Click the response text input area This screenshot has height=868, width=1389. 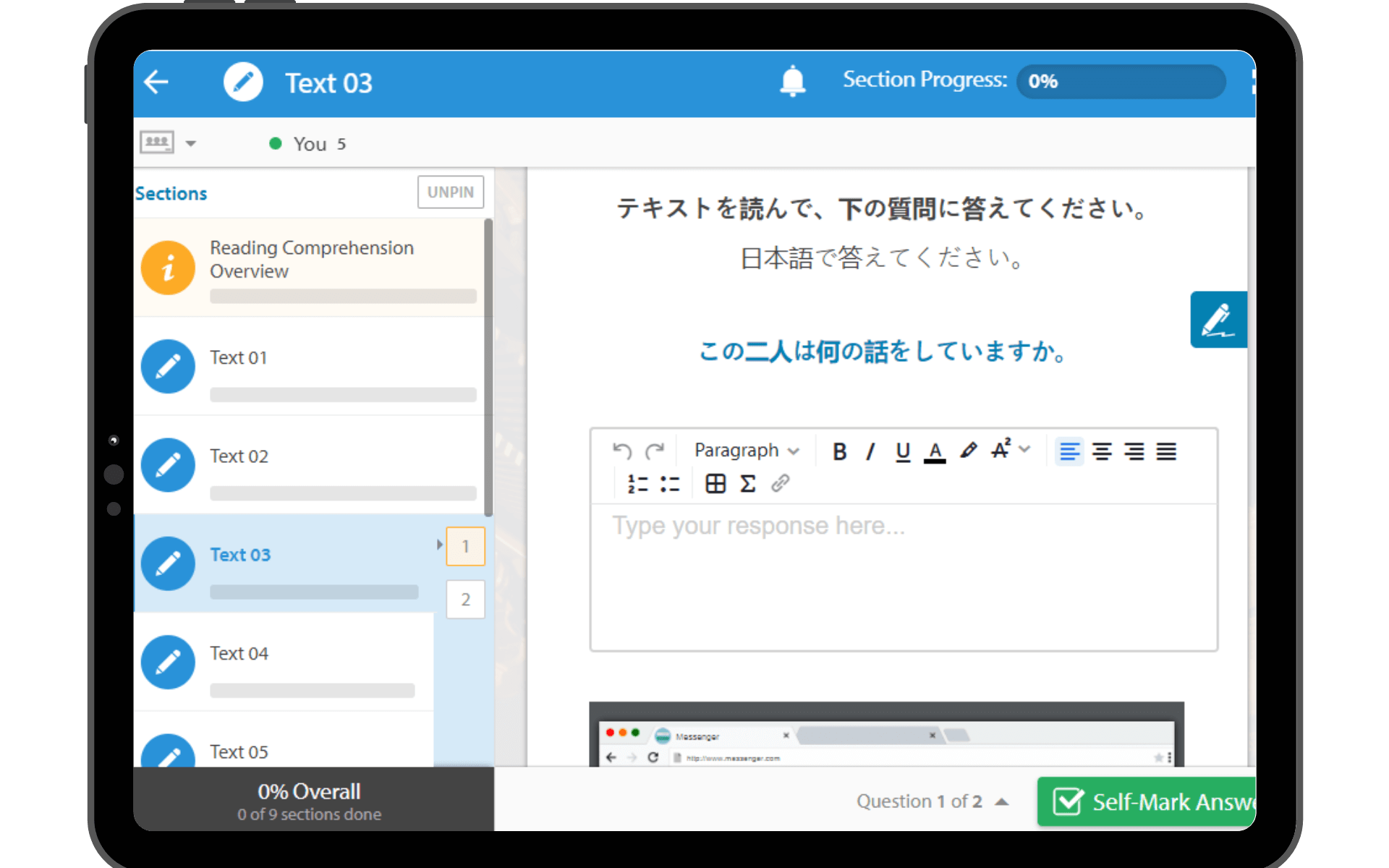click(x=903, y=577)
